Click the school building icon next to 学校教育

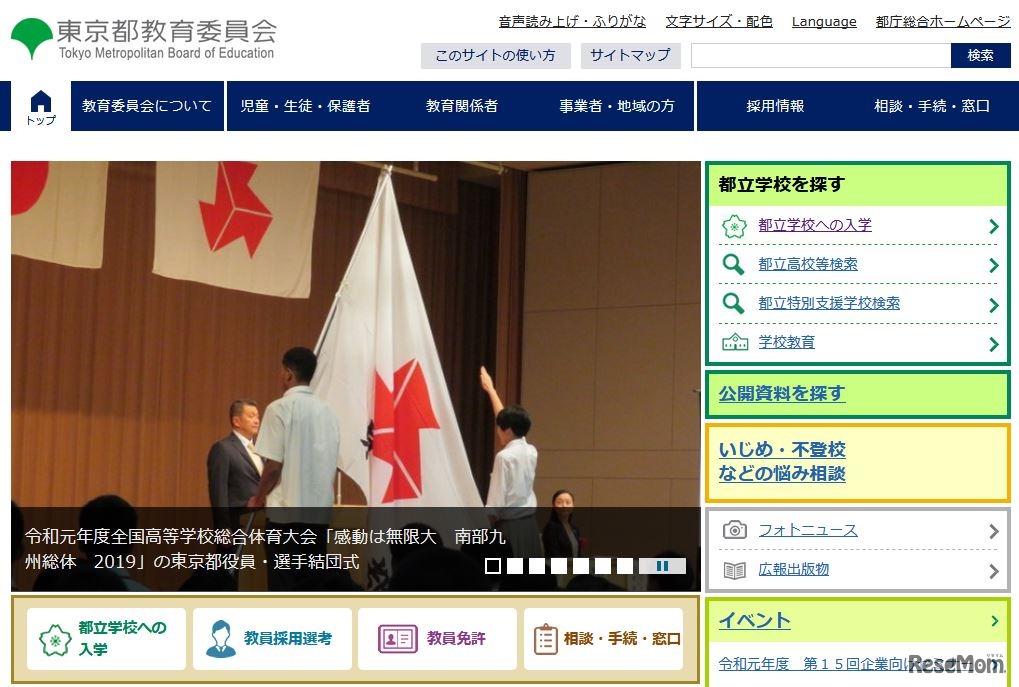pos(734,343)
